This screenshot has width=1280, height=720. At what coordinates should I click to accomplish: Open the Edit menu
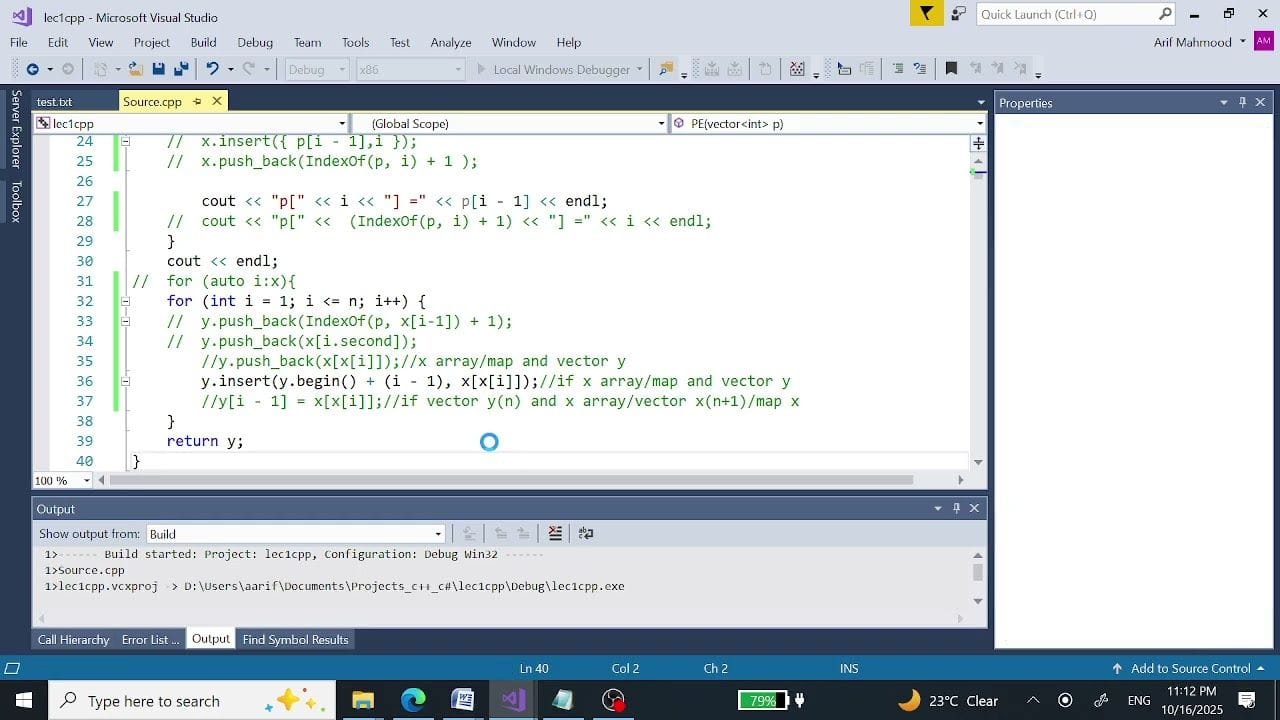tap(58, 42)
